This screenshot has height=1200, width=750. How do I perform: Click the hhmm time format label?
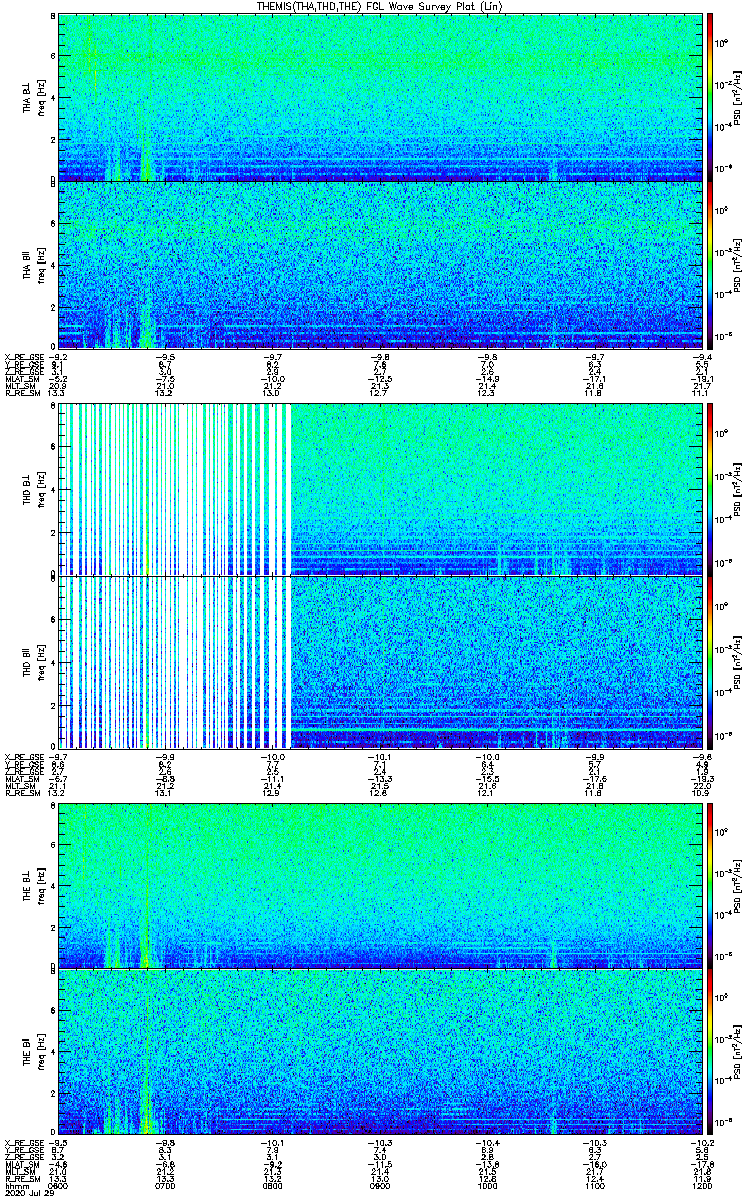(16, 1185)
